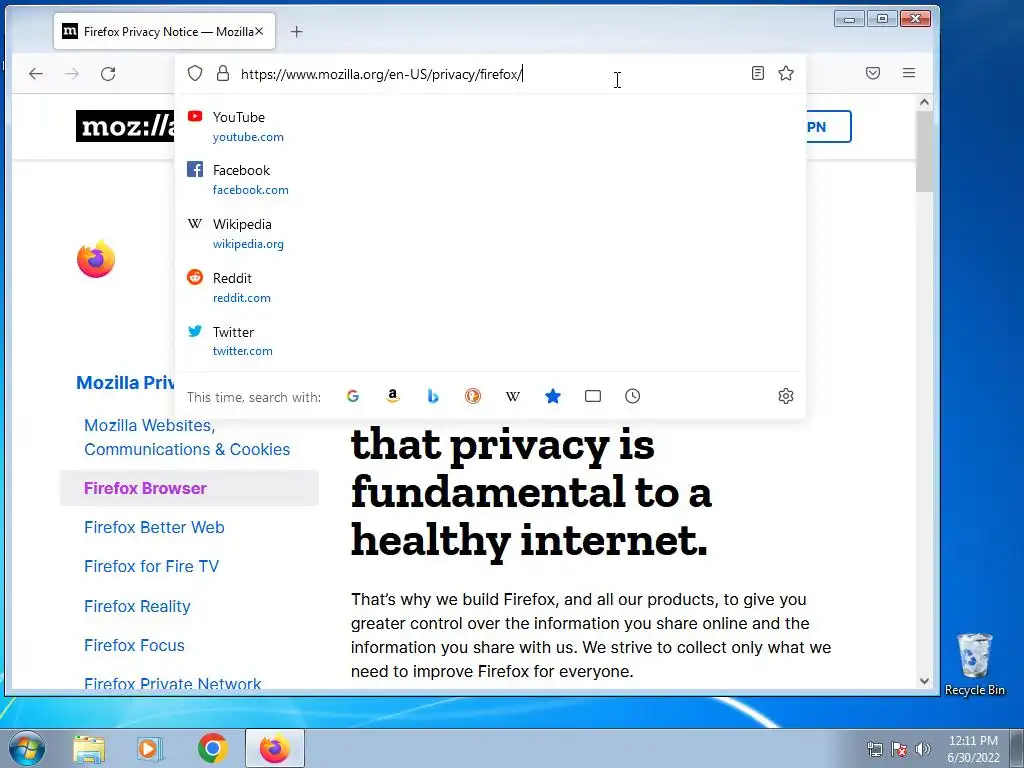This screenshot has width=1024, height=768.
Task: Click Firefox taskbar button
Action: point(274,748)
